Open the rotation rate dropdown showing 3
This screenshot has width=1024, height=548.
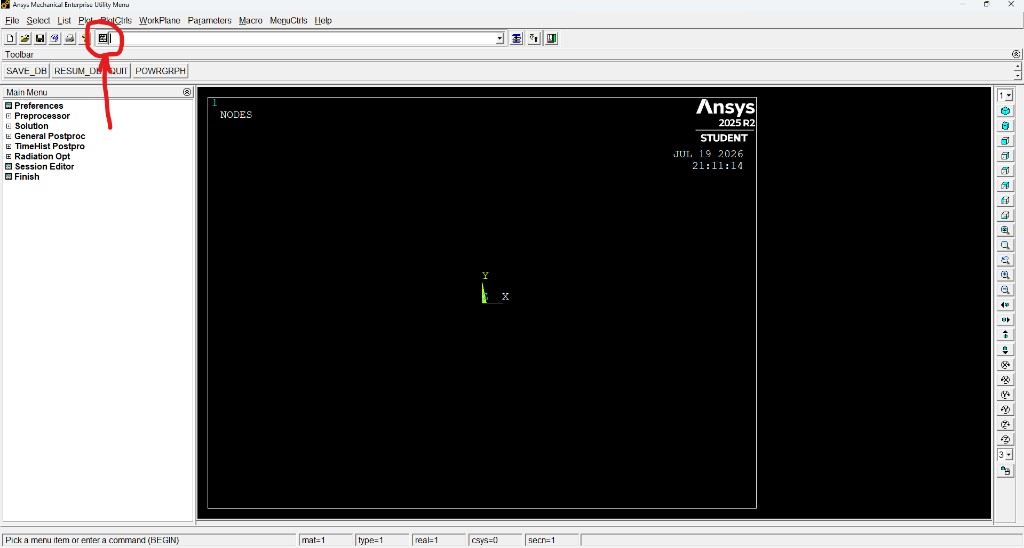pos(1005,455)
